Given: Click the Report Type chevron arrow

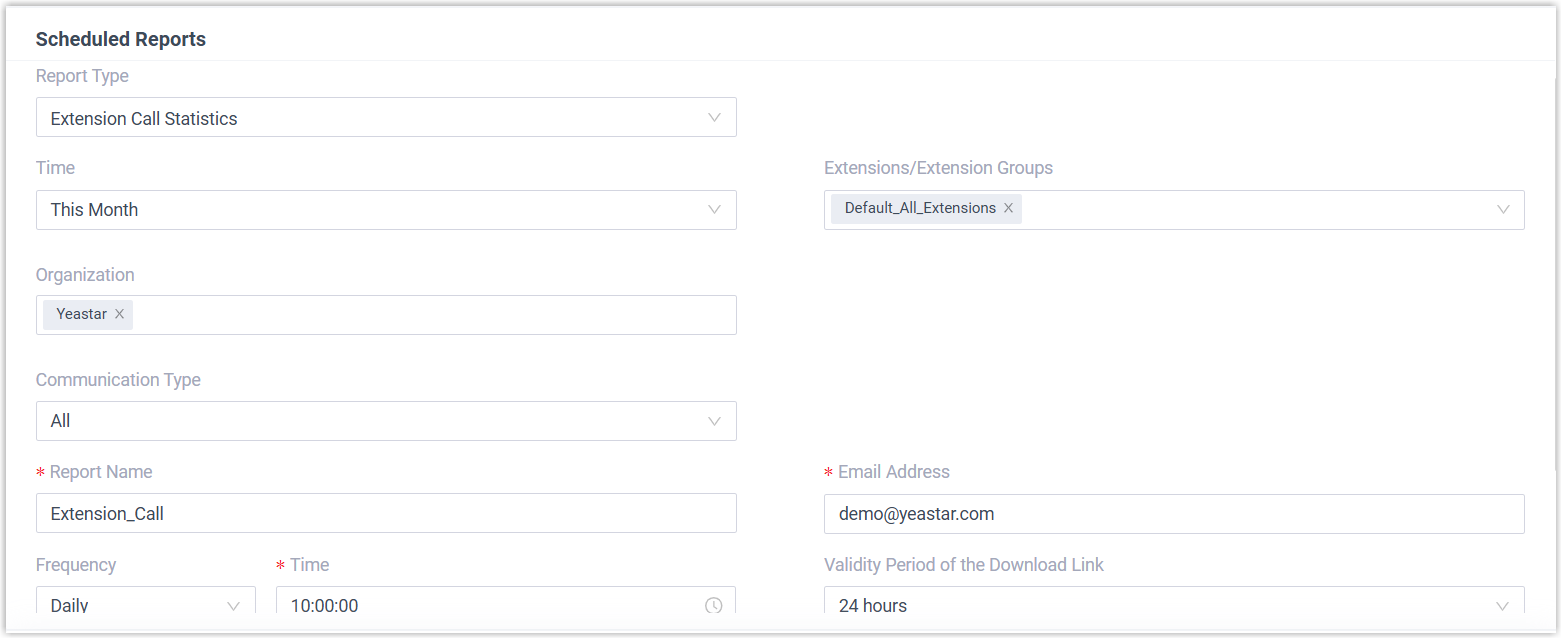Looking at the screenshot, I should [x=714, y=118].
